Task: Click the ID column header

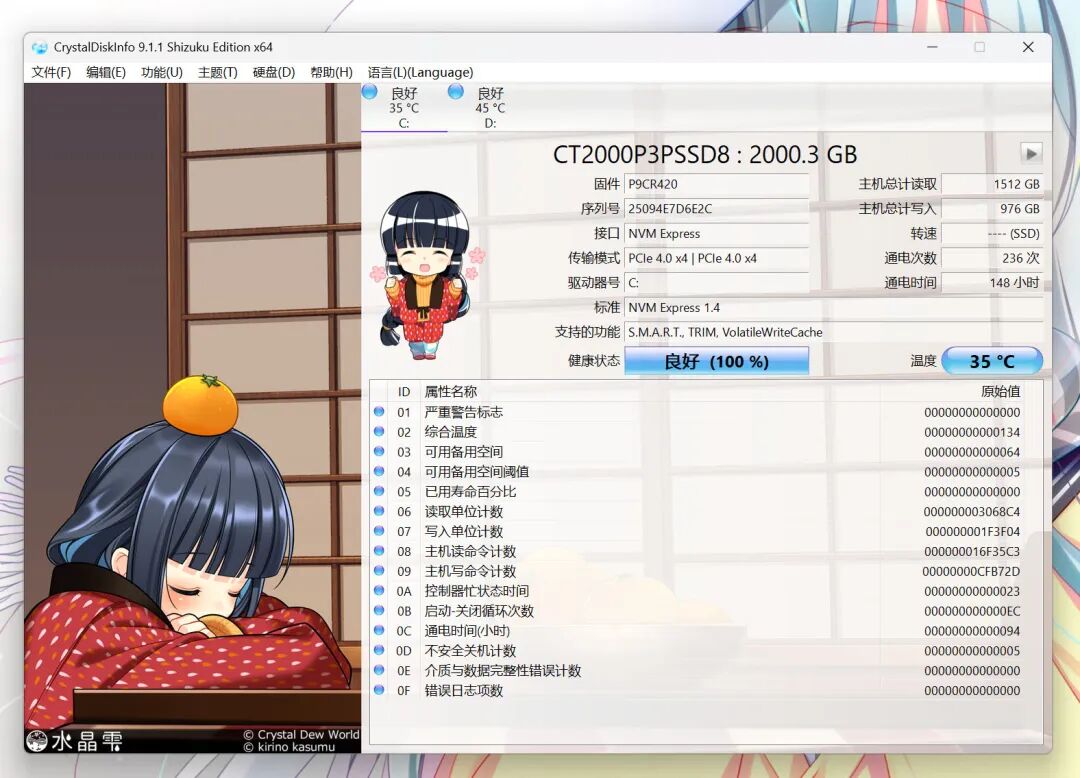Action: tap(404, 392)
